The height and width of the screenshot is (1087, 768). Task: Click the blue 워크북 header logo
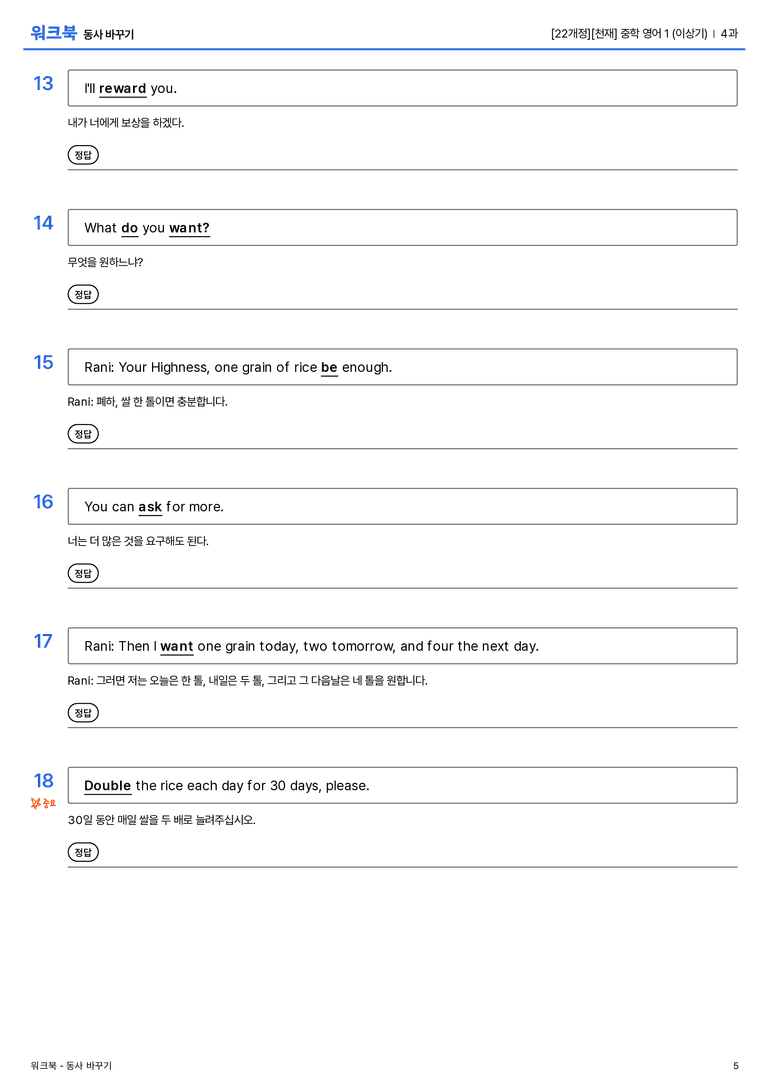click(53, 33)
